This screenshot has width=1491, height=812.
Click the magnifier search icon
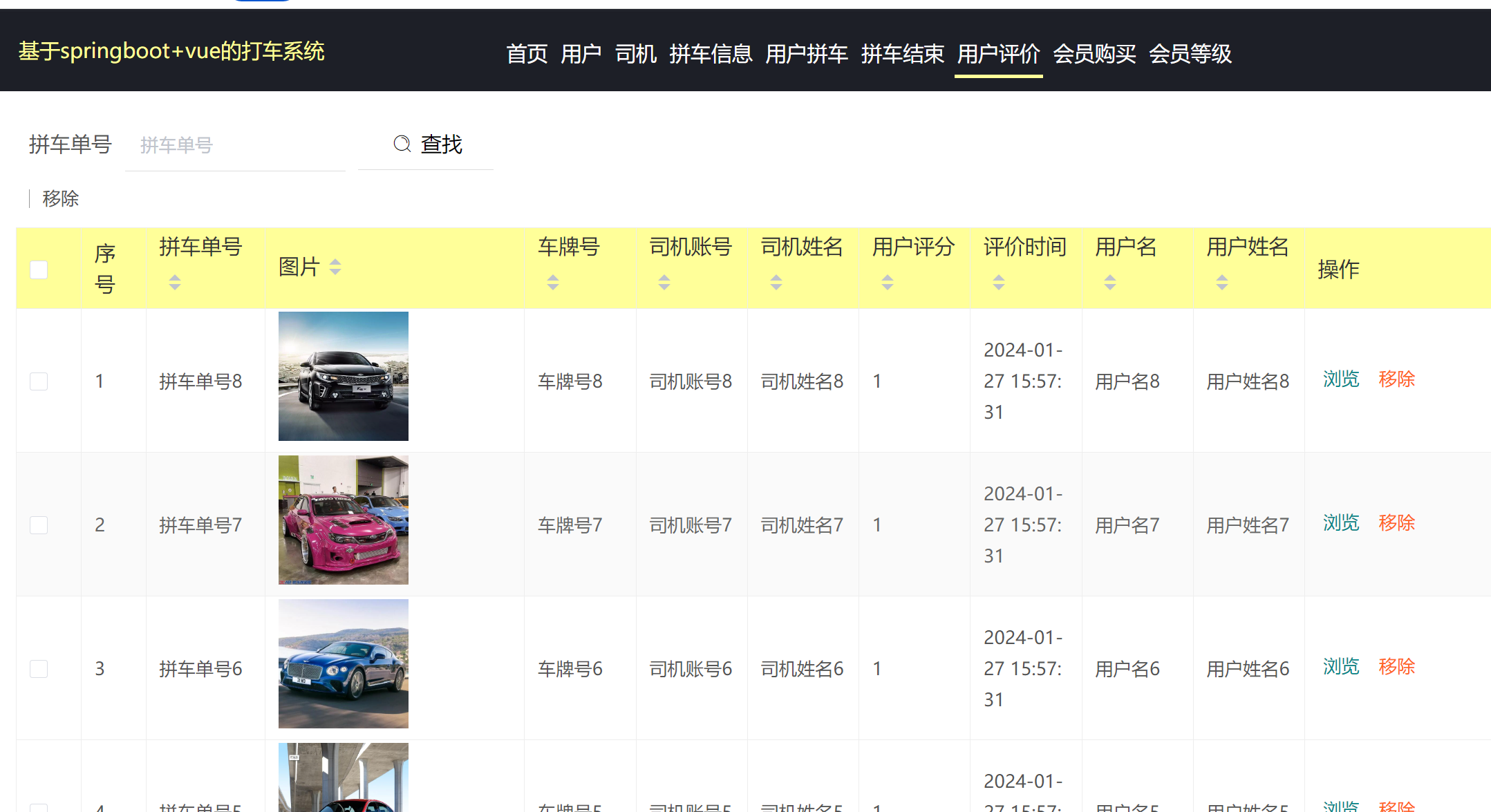402,144
